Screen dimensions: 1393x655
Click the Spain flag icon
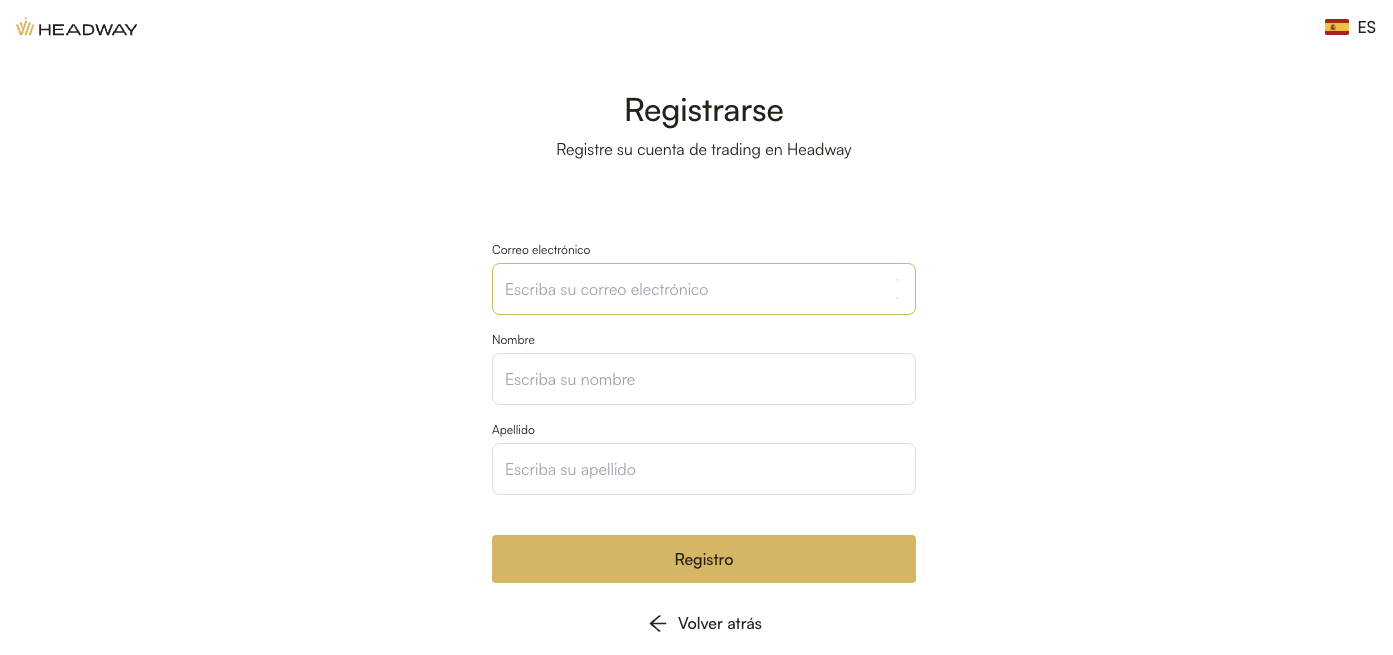click(x=1336, y=27)
